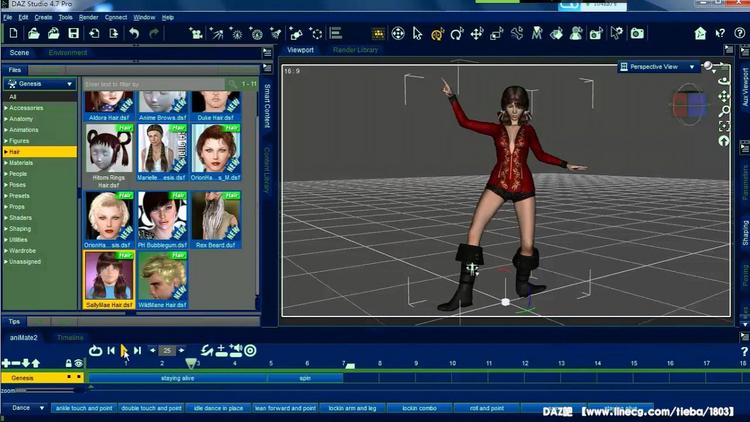Play the aniMate animation
This screenshot has height=422, width=750.
coord(124,351)
